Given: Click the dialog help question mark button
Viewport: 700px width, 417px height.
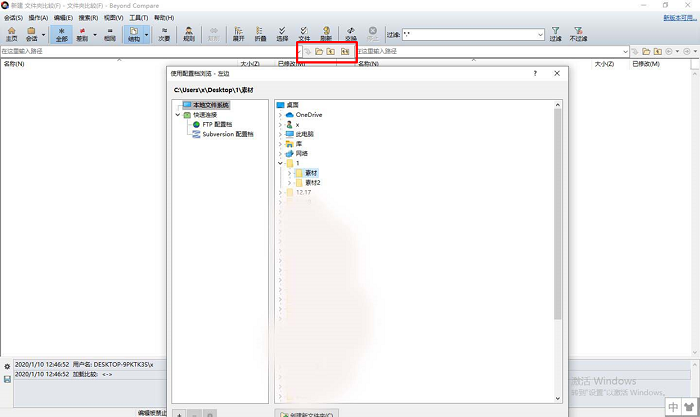Looking at the screenshot, I should [x=535, y=74].
